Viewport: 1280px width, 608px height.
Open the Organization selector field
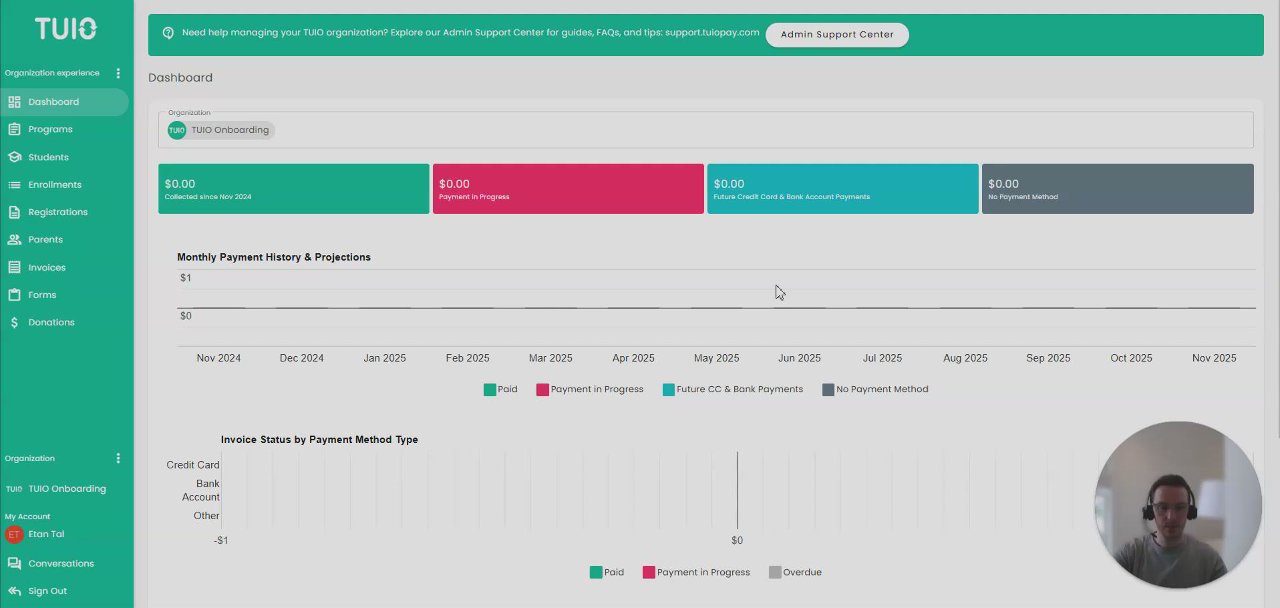coord(705,130)
